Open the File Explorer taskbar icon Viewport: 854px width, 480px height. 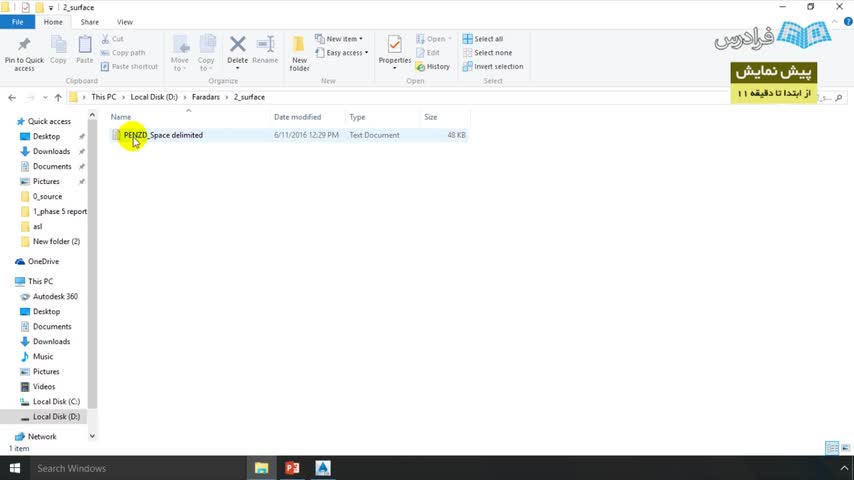point(261,468)
